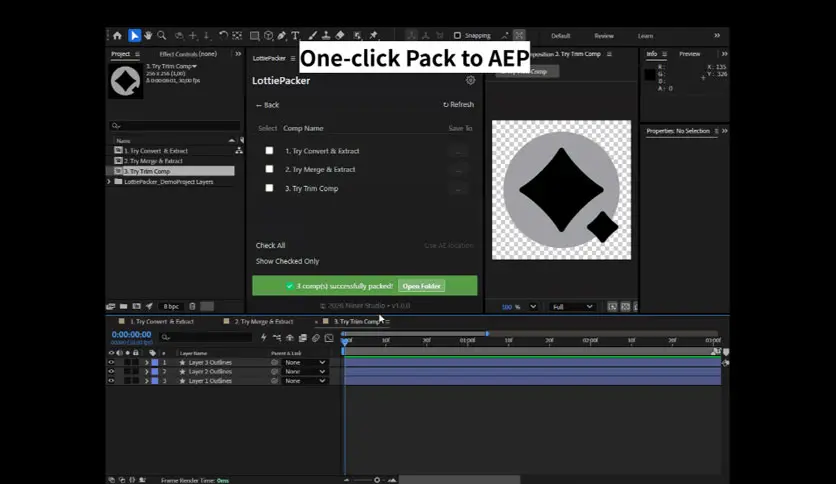Click the timeline layer search field
The width and height of the screenshot is (836, 484).
coord(206,337)
